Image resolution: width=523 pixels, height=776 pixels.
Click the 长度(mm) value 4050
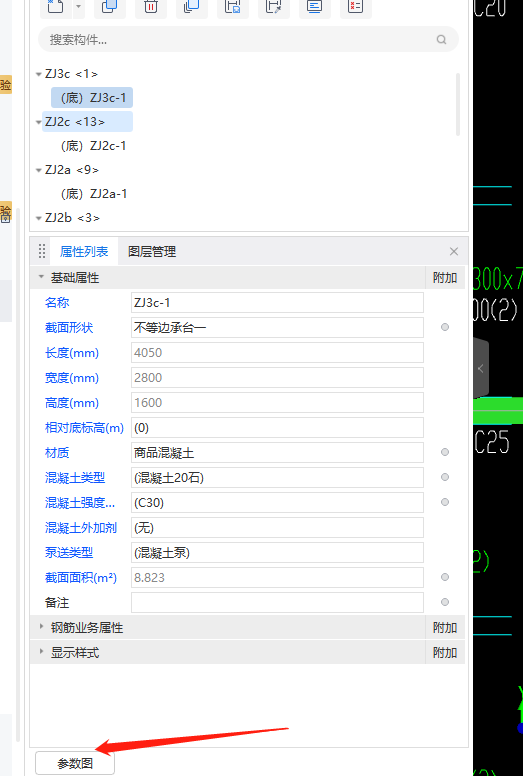point(277,352)
